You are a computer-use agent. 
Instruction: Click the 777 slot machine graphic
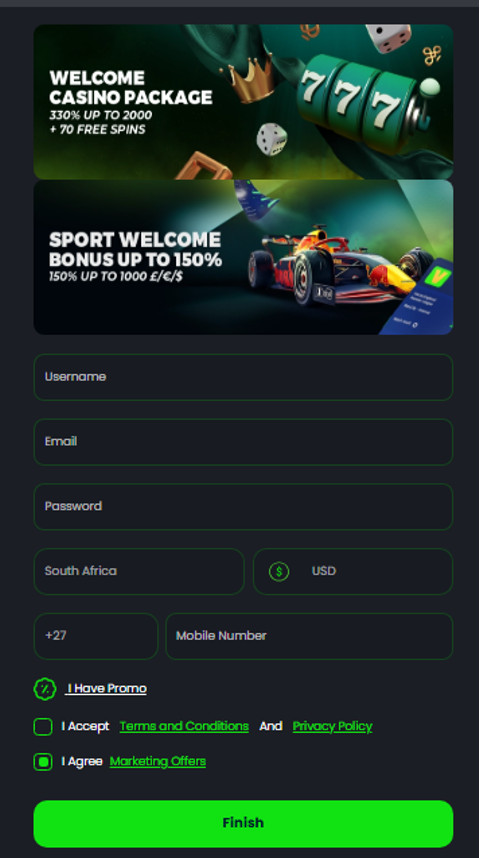[367, 104]
